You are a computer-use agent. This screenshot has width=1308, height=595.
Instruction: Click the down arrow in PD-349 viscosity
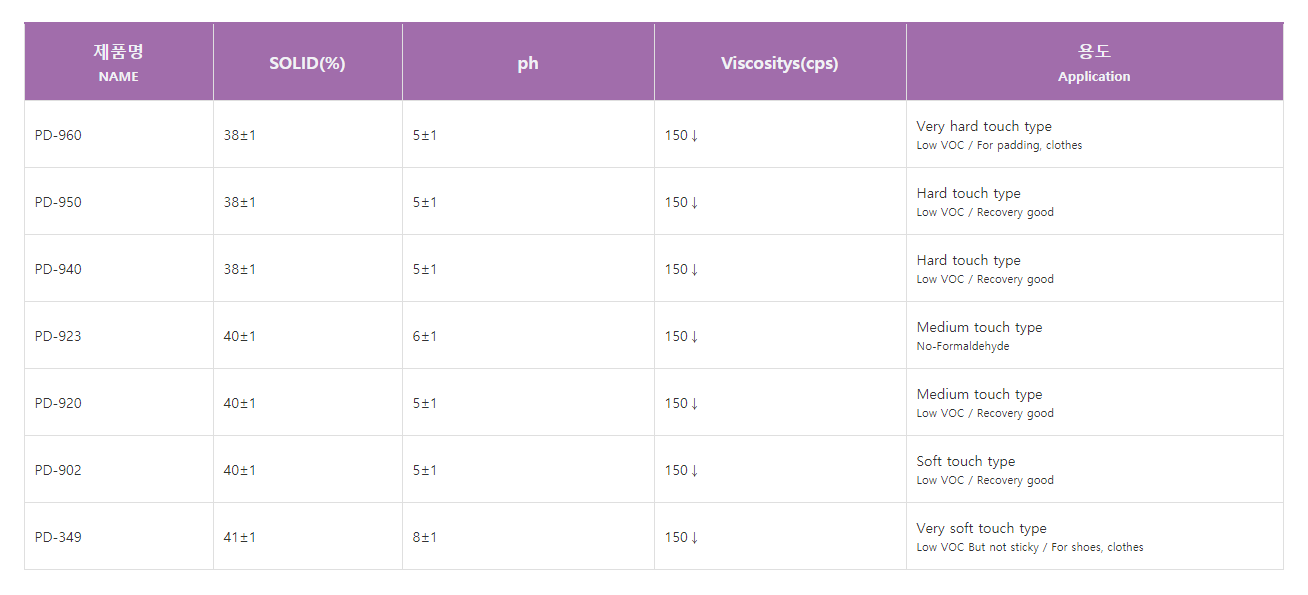pyautogui.click(x=694, y=538)
